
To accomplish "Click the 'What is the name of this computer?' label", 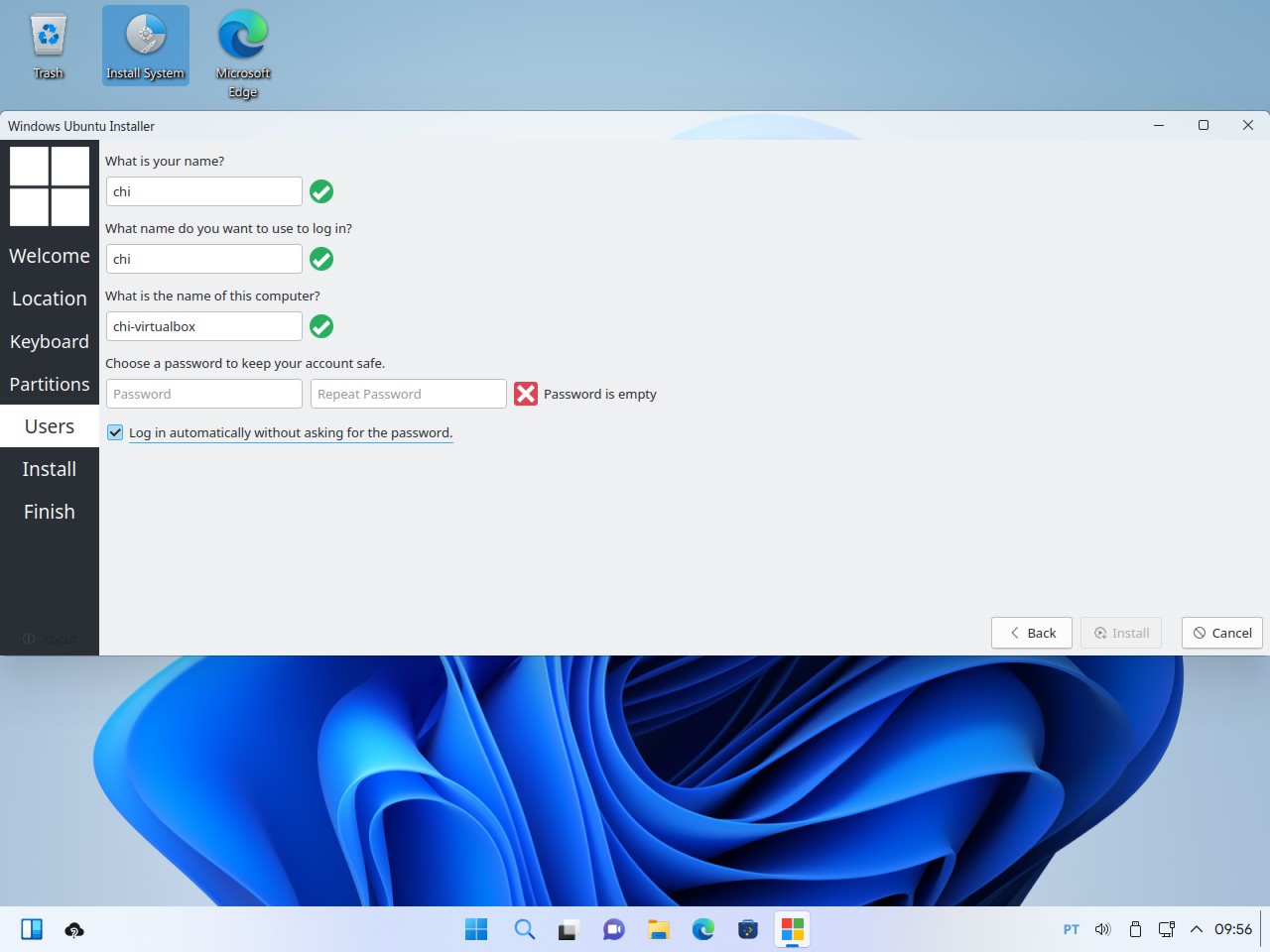I will coord(212,296).
